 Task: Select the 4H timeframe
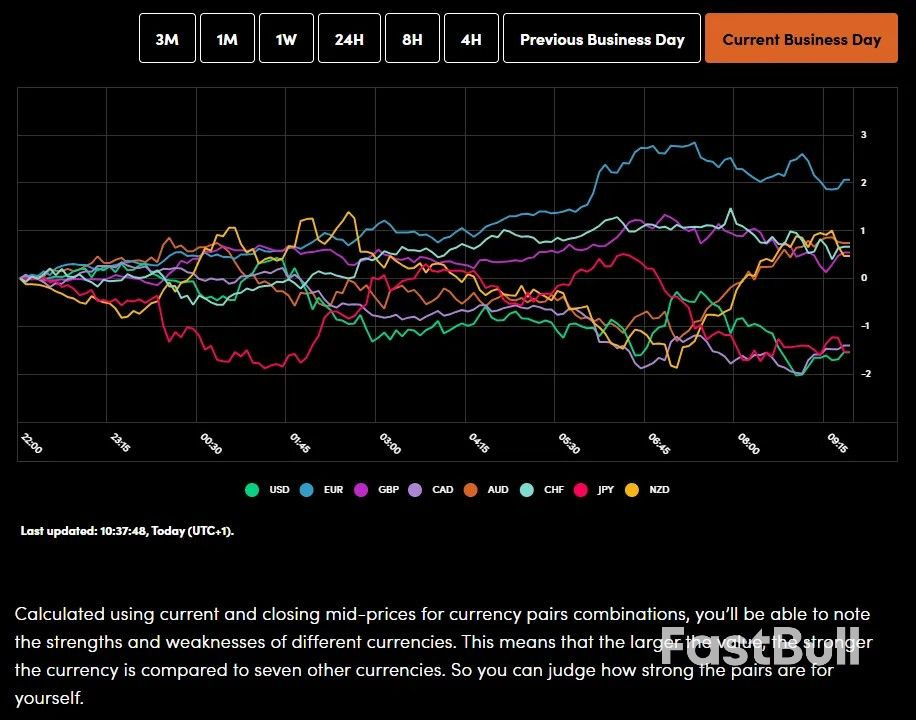[471, 39]
